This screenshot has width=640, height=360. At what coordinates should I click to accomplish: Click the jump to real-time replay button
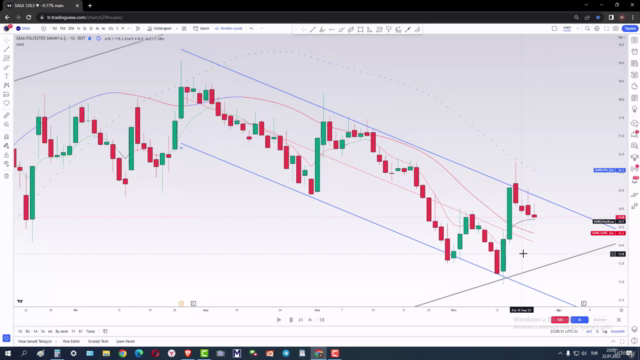[x=322, y=320]
